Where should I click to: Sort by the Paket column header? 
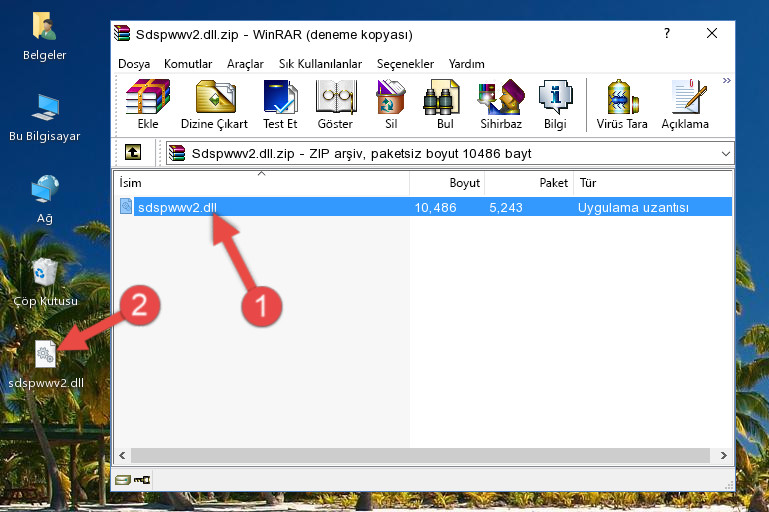click(529, 182)
